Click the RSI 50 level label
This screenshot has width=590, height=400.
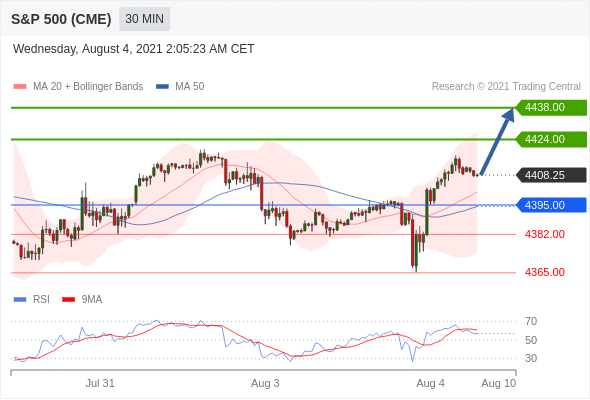531,340
